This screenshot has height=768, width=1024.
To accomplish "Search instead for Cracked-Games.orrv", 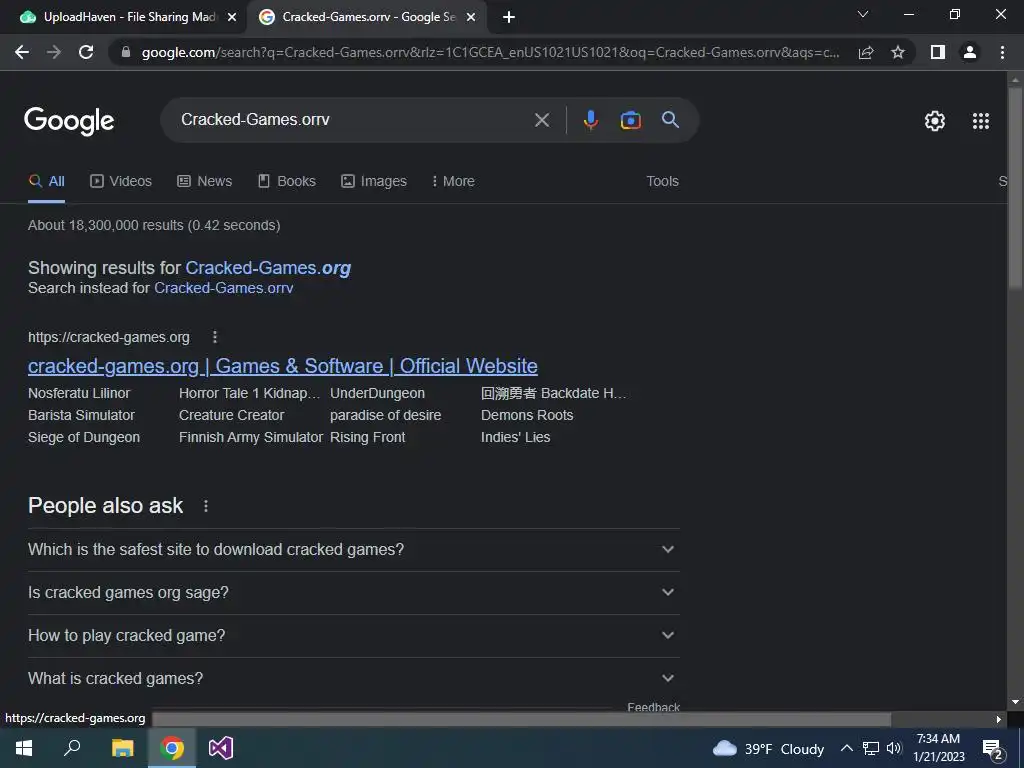I will (223, 288).
